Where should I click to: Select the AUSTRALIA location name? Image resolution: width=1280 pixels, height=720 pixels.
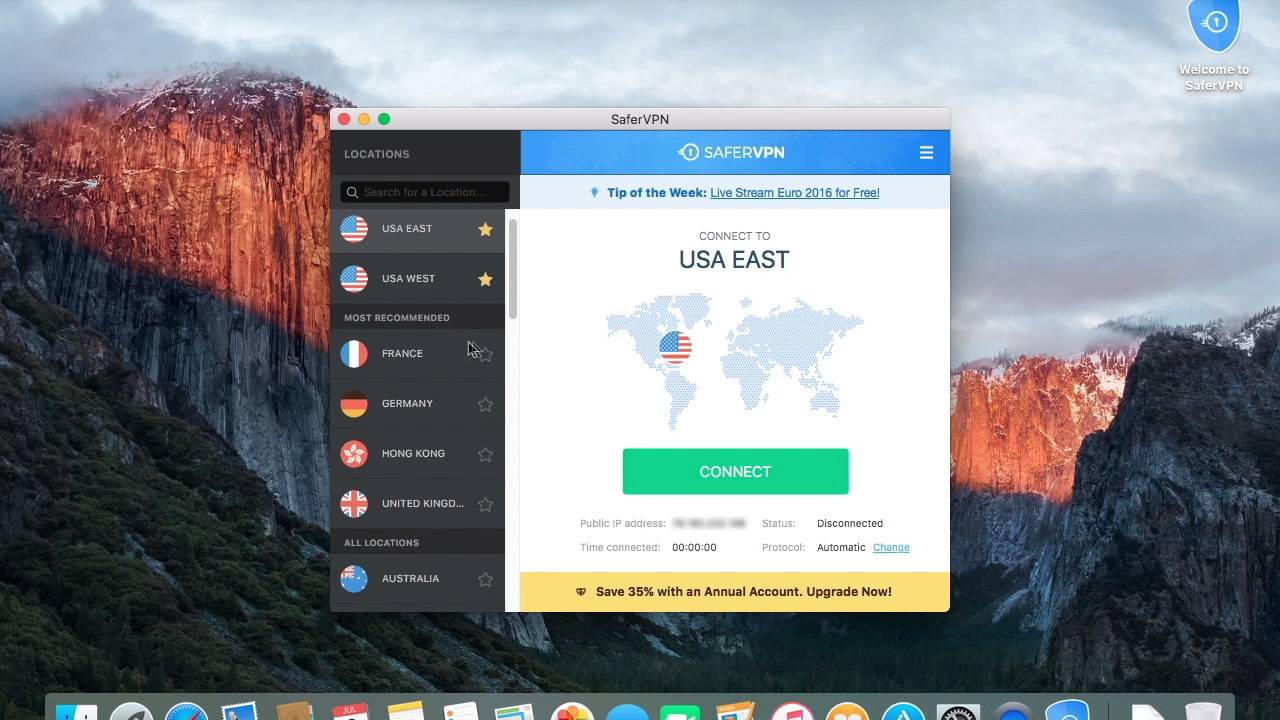410,579
